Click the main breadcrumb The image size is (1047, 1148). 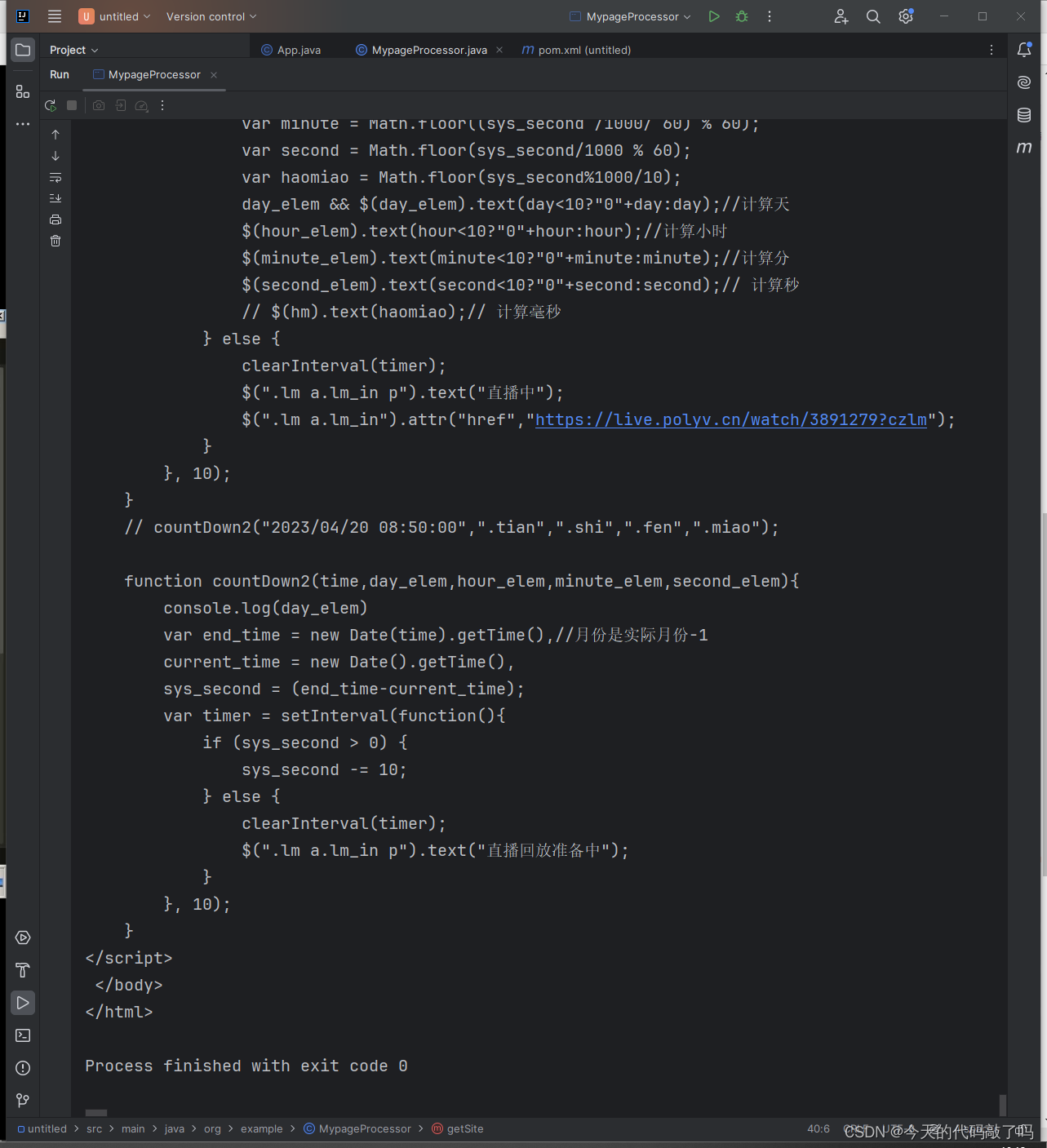(x=133, y=1128)
